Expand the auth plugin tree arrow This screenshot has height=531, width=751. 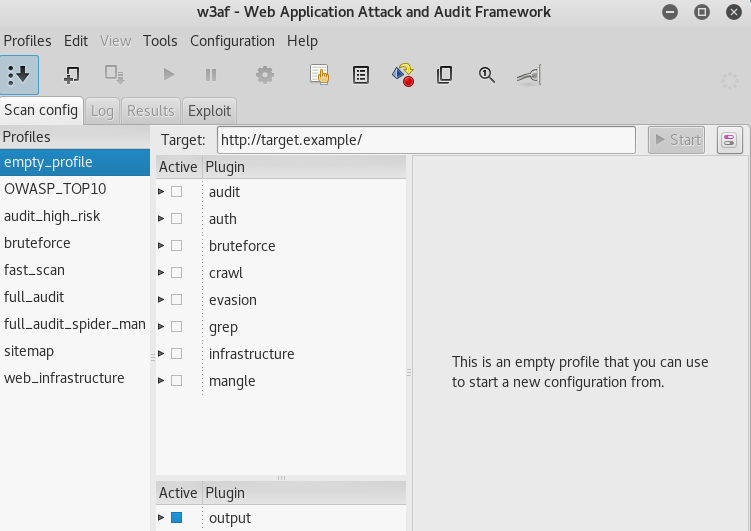pos(161,218)
